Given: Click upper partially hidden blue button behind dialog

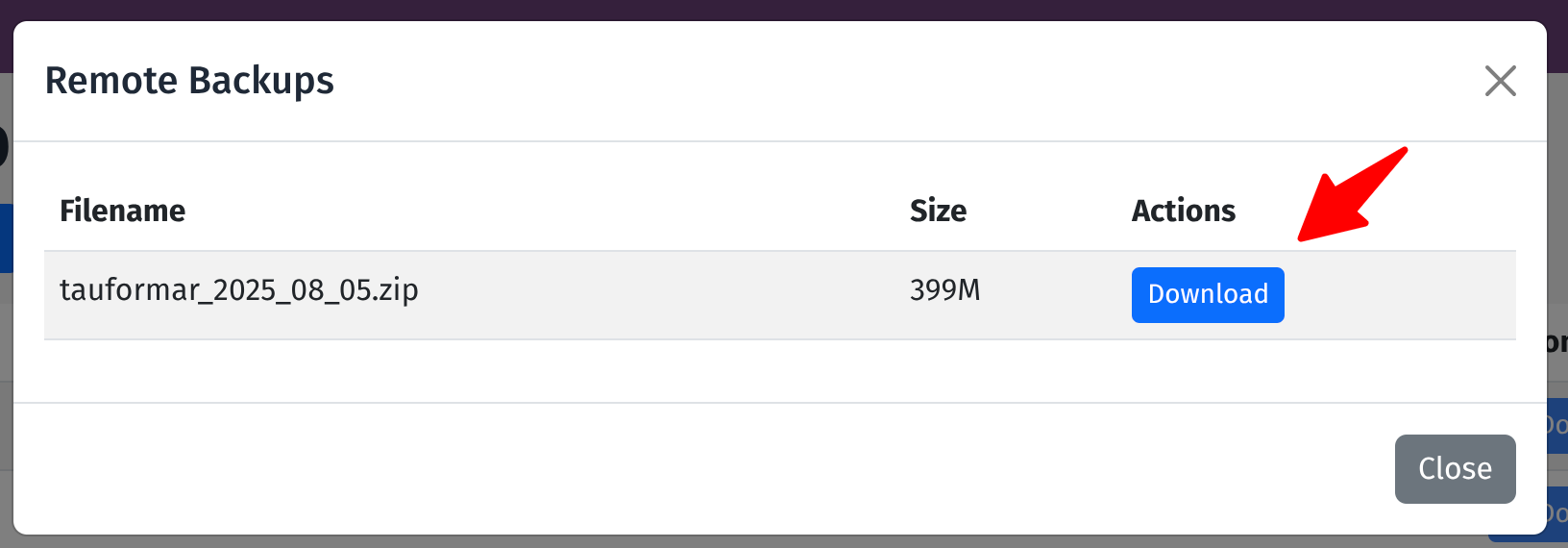Looking at the screenshot, I should tap(1557, 425).
